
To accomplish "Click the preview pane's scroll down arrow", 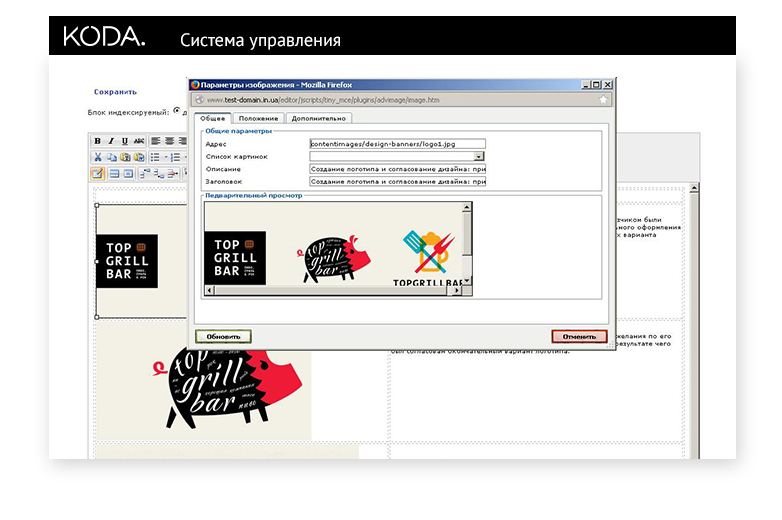I will tap(467, 282).
